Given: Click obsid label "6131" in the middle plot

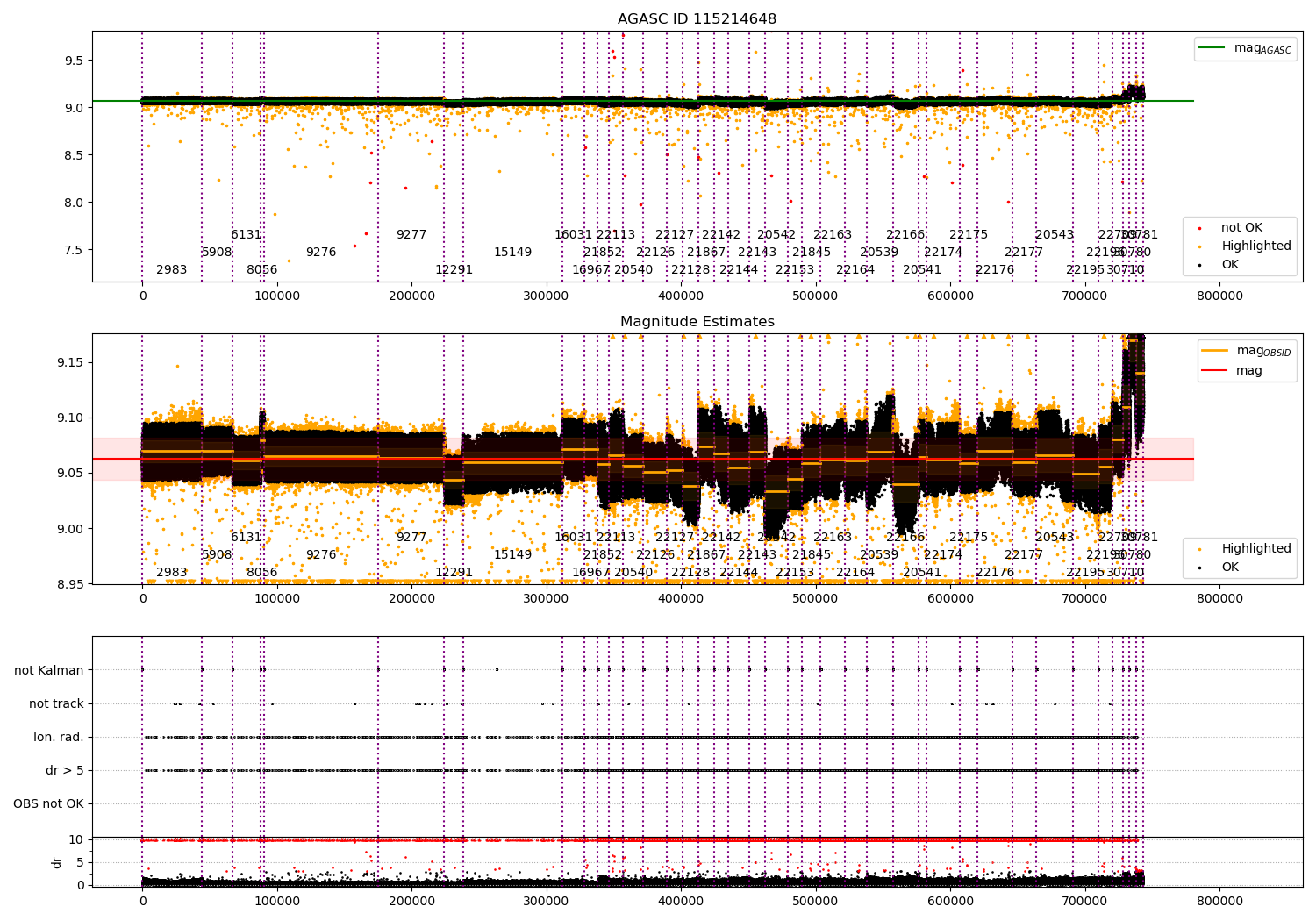Looking at the screenshot, I should (x=247, y=538).
